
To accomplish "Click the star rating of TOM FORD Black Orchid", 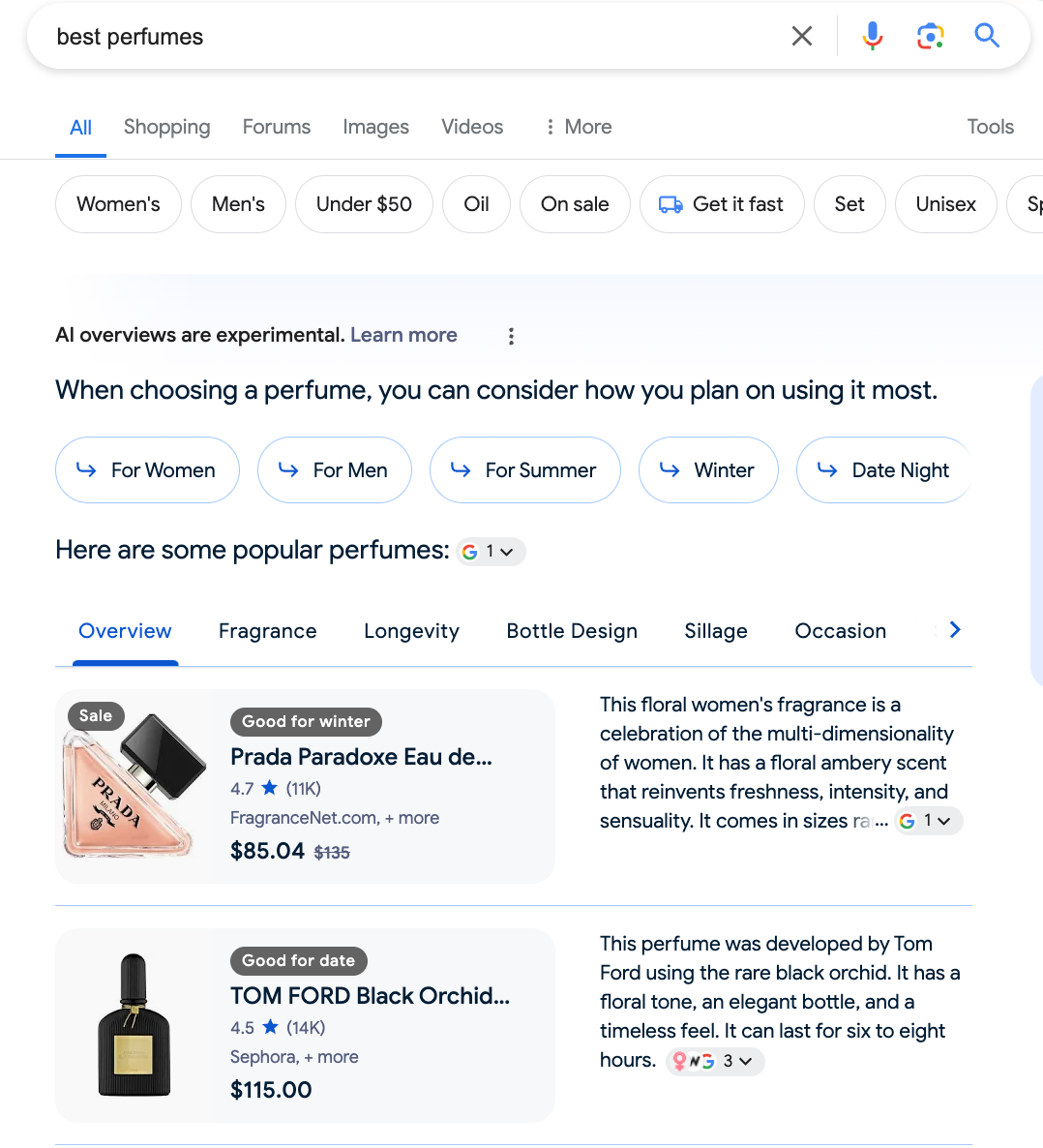I will [270, 1027].
